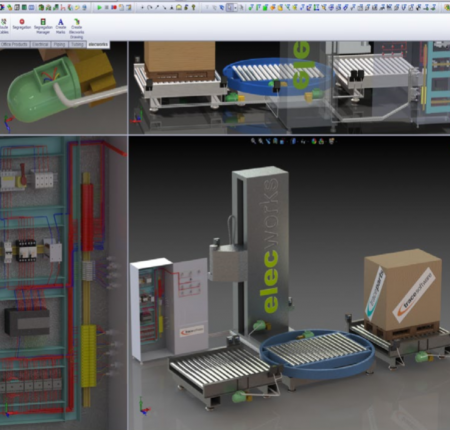Viewport: 450px width, 430px height.
Task: Click the red record macro button
Action: pyautogui.click(x=114, y=7)
